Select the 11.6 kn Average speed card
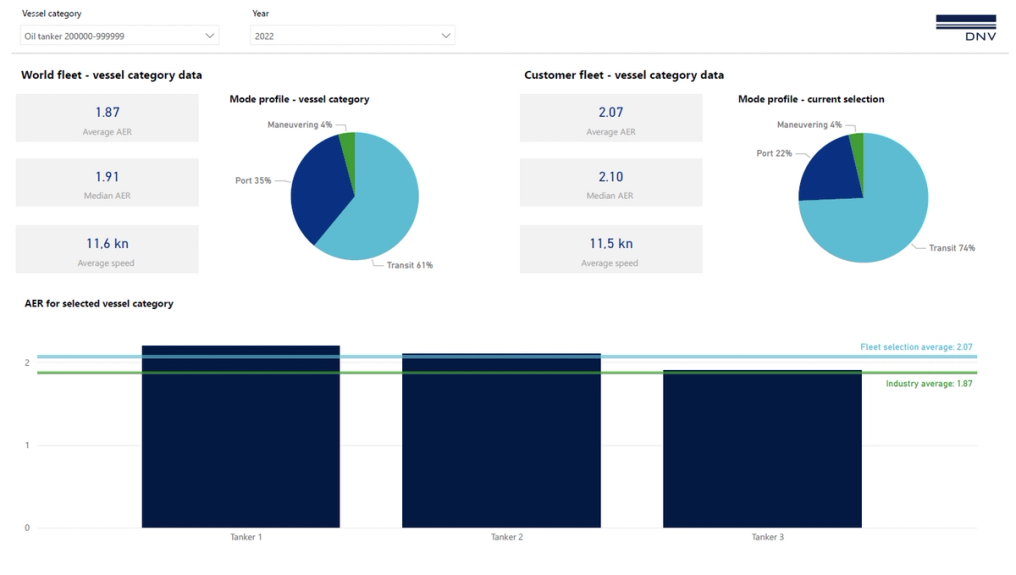This screenshot has width=1016, height=575. pos(107,249)
